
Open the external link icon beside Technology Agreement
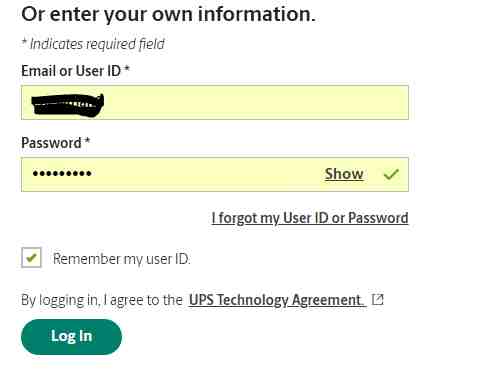378,299
